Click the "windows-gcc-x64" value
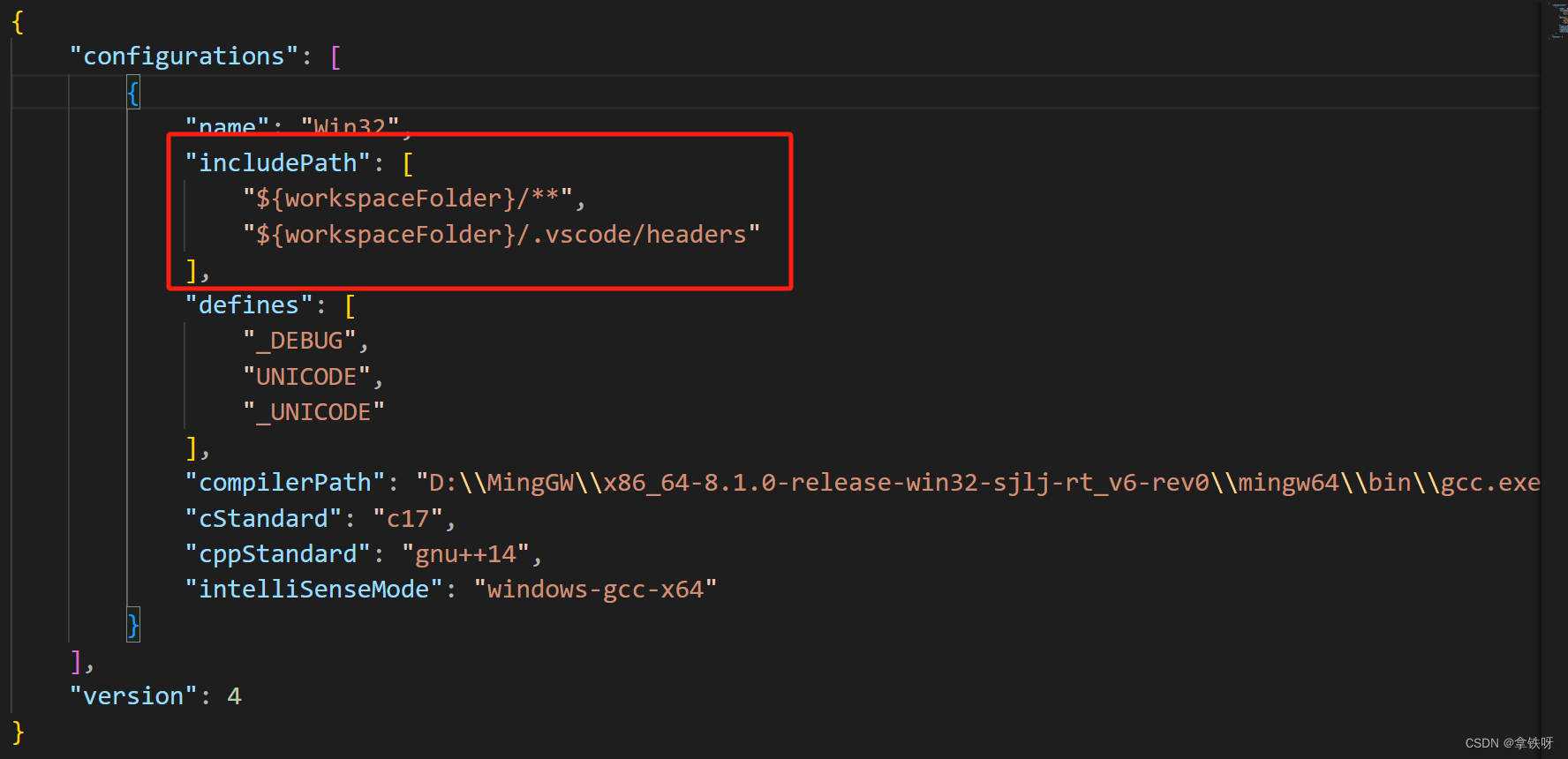 (x=595, y=590)
